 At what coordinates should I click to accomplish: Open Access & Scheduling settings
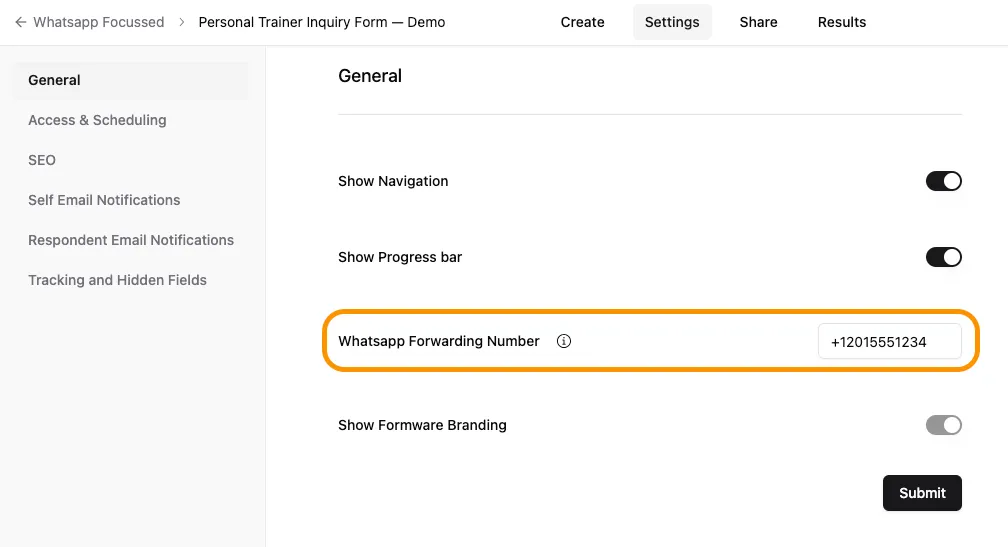pos(97,120)
